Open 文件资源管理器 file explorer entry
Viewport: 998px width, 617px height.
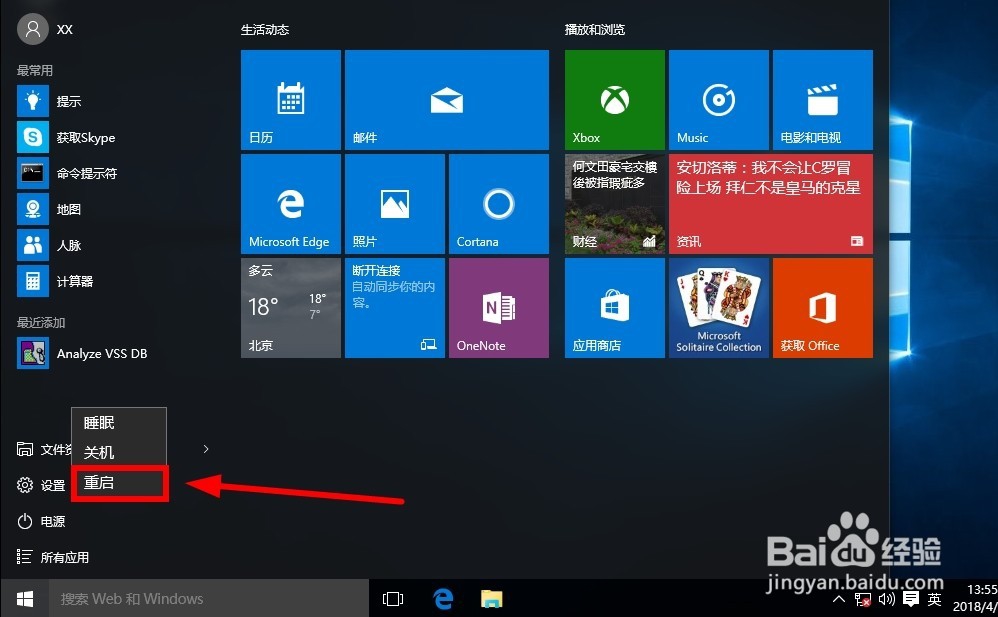43,450
